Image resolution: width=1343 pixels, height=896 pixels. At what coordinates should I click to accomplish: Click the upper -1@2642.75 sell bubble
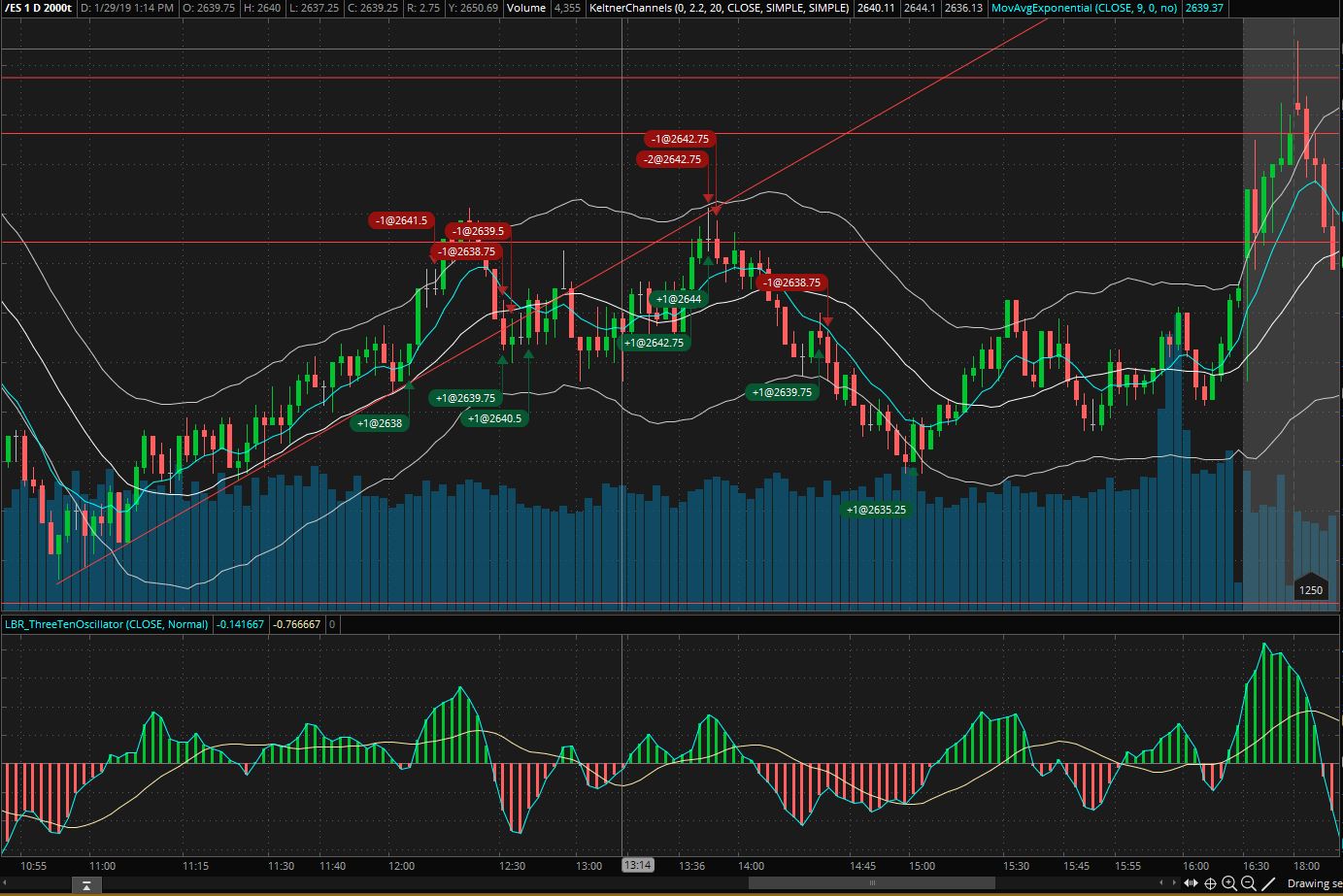680,139
